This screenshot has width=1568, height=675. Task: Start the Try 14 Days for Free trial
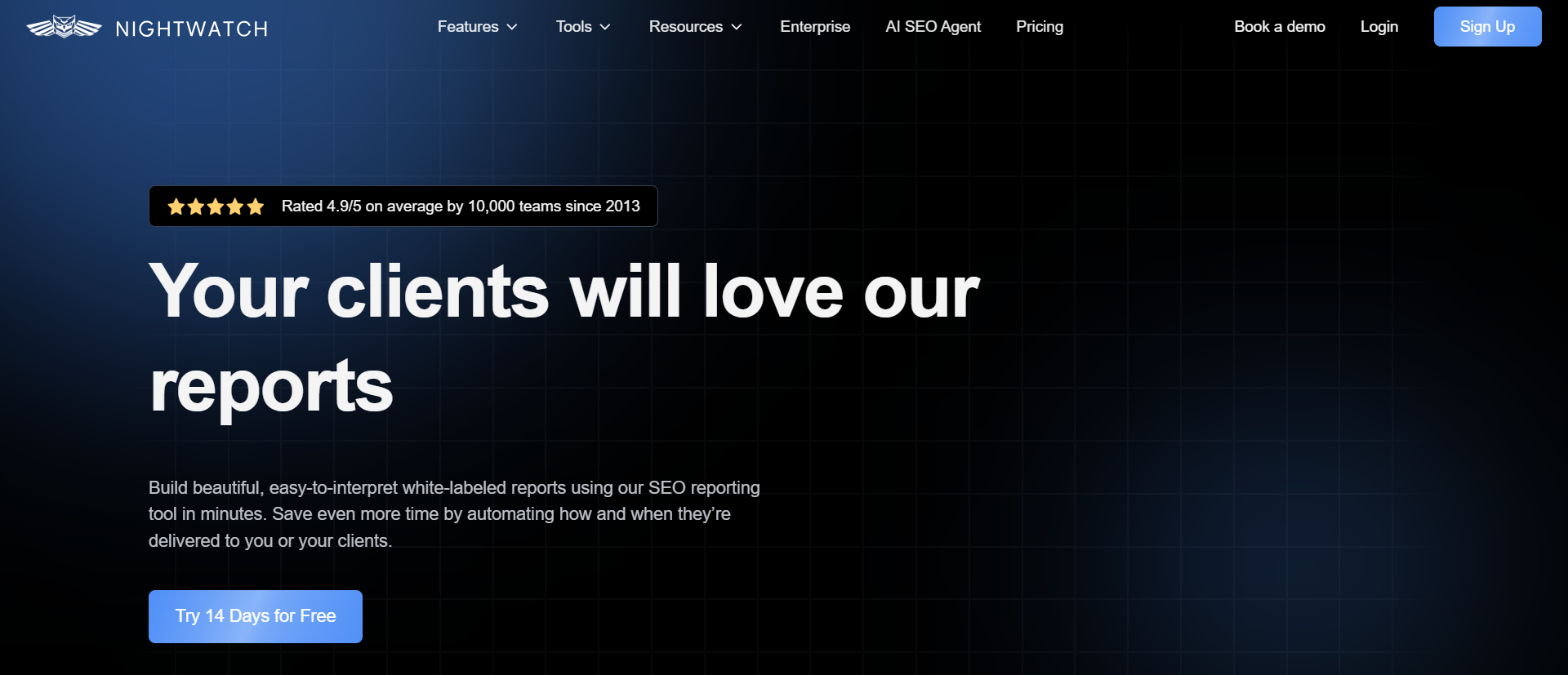click(255, 616)
